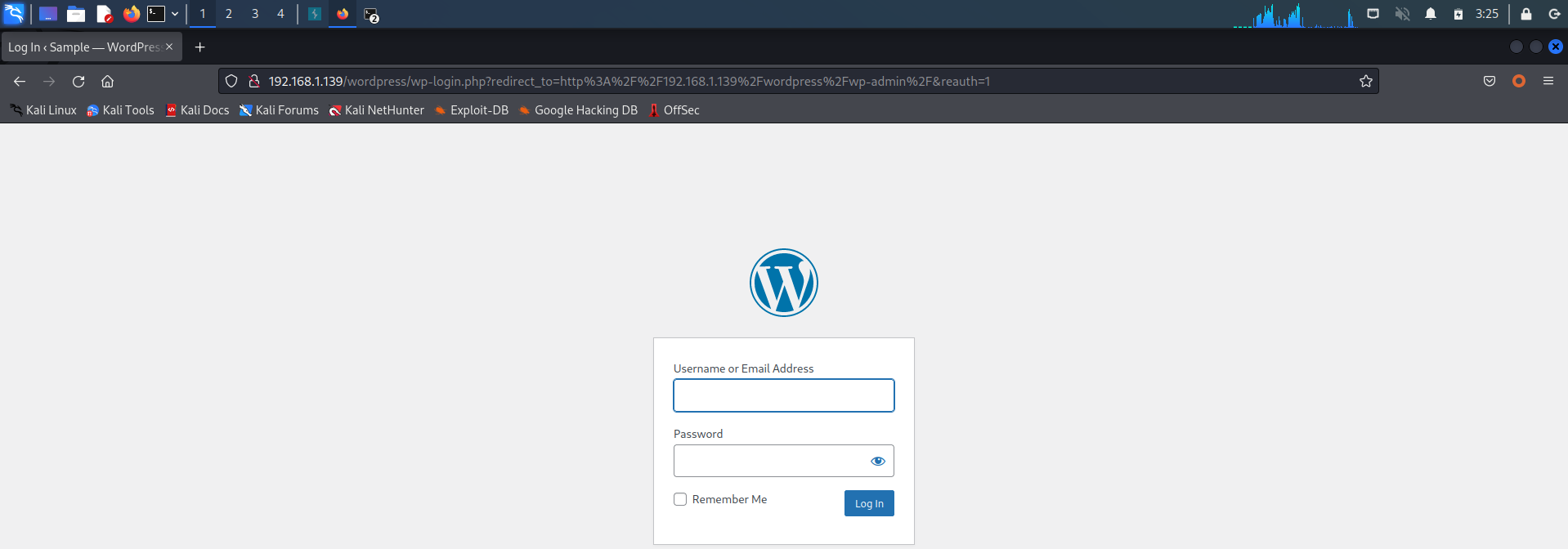Select the blue lightning taskbar window

click(315, 14)
